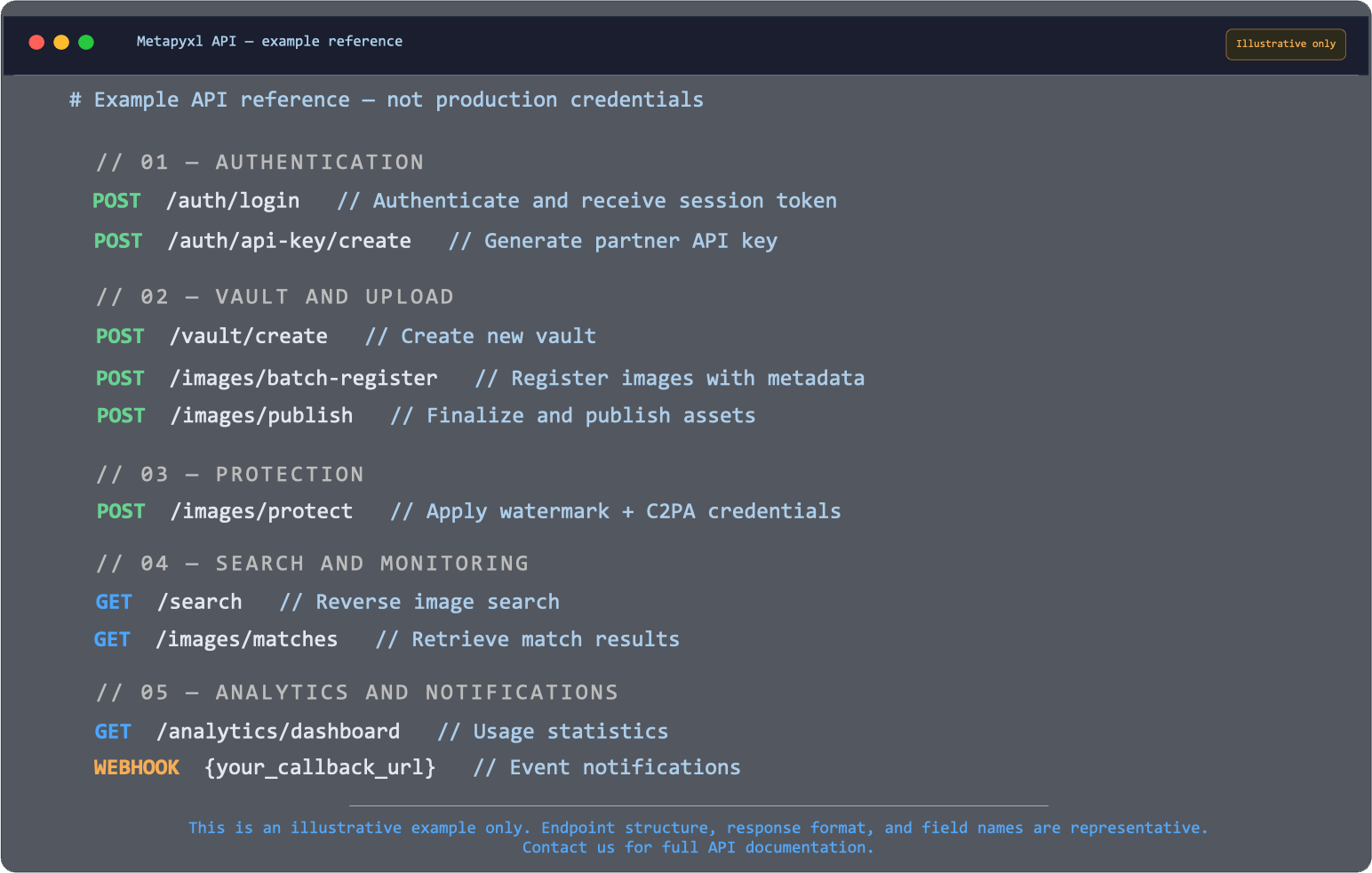1372x873 pixels.
Task: Click comment Generate partner API key
Action: [613, 241]
